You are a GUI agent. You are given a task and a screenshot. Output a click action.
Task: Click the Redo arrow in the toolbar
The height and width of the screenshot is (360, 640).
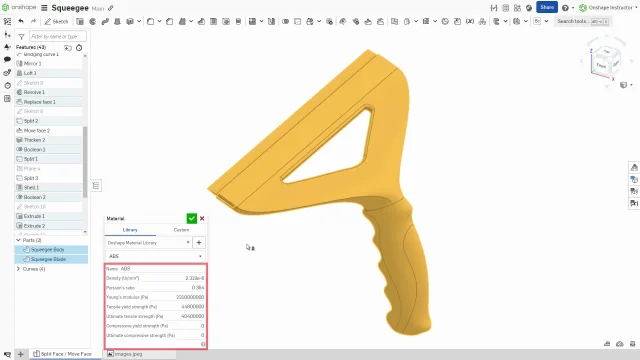tap(33, 21)
